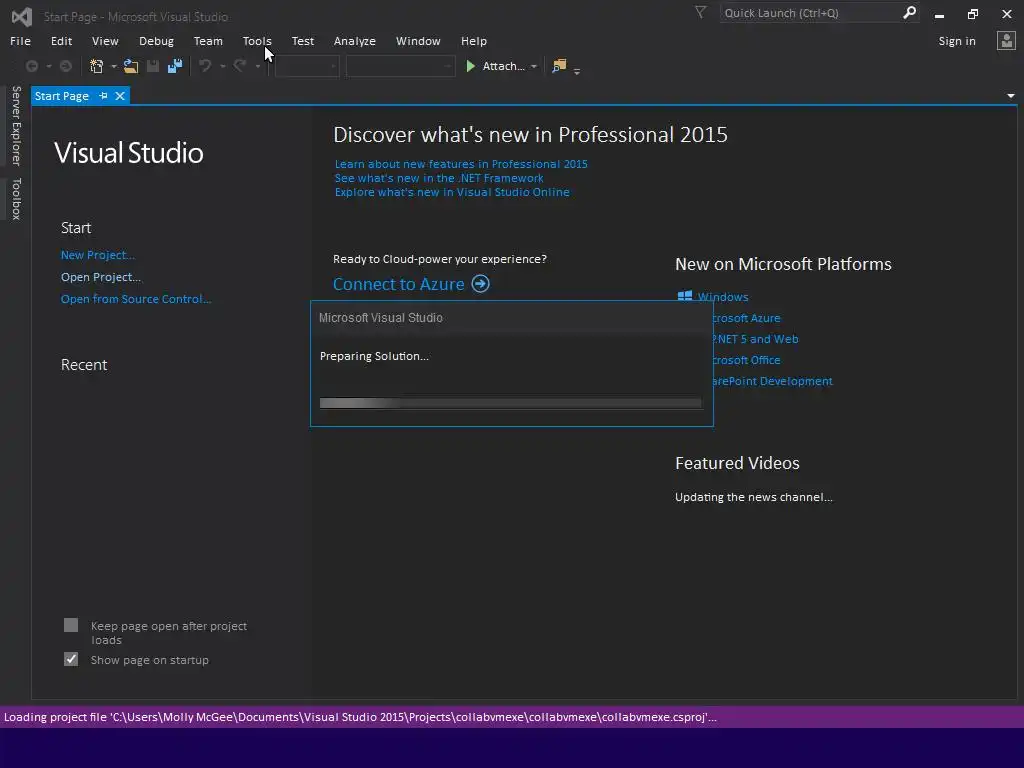Click the Visual Studio logo icon
The image size is (1024, 768).
point(22,17)
